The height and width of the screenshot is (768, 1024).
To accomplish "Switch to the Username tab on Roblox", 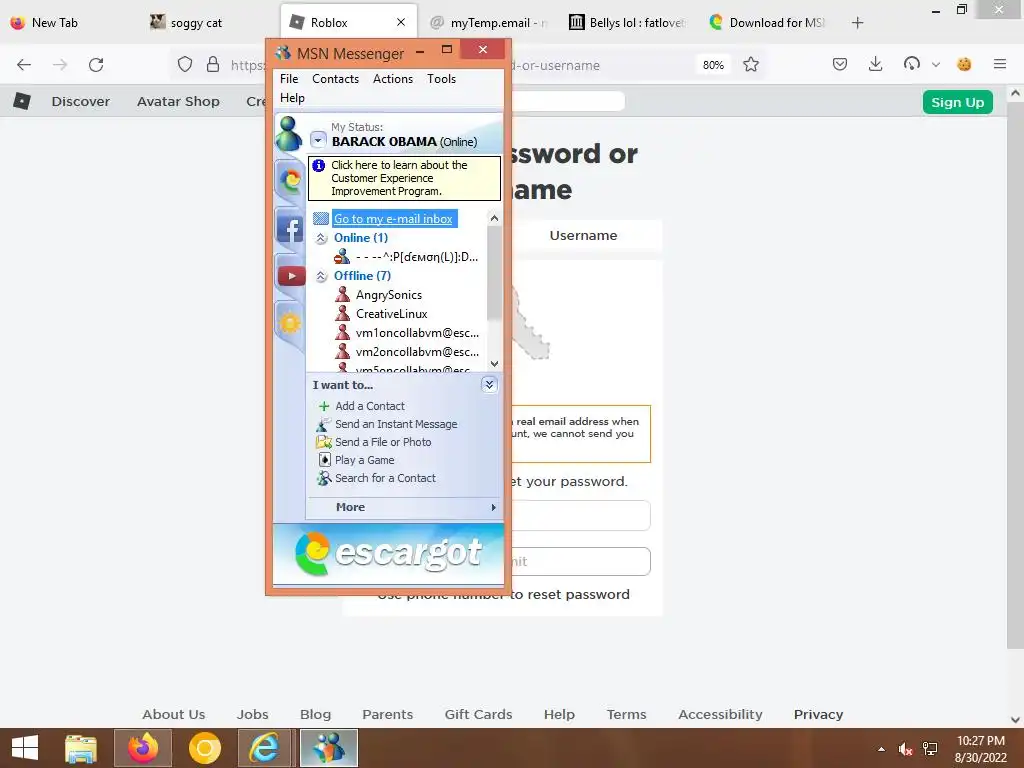I will [583, 236].
